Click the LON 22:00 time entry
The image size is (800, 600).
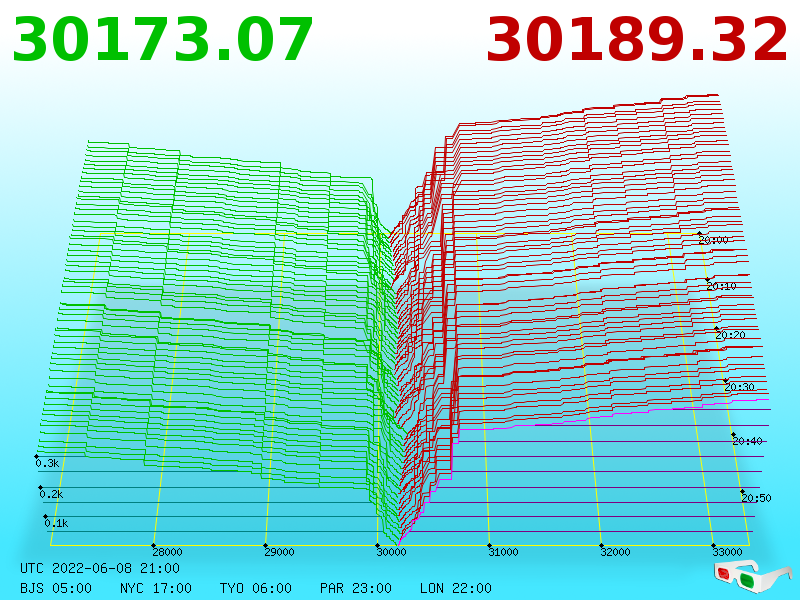tap(456, 588)
